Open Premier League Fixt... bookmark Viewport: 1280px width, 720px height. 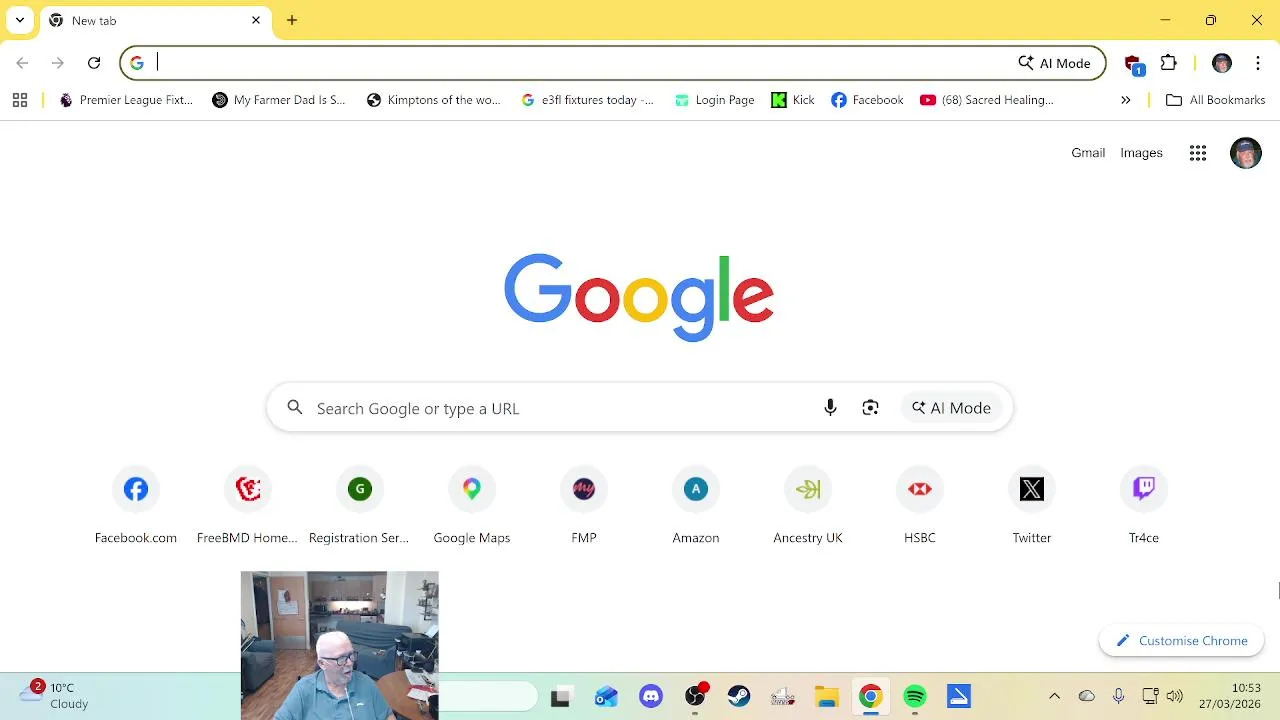(x=126, y=100)
